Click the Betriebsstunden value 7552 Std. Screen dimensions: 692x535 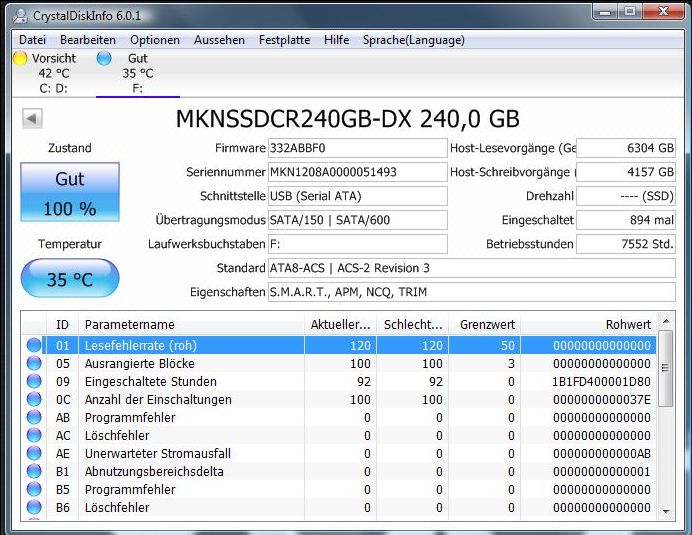(626, 244)
